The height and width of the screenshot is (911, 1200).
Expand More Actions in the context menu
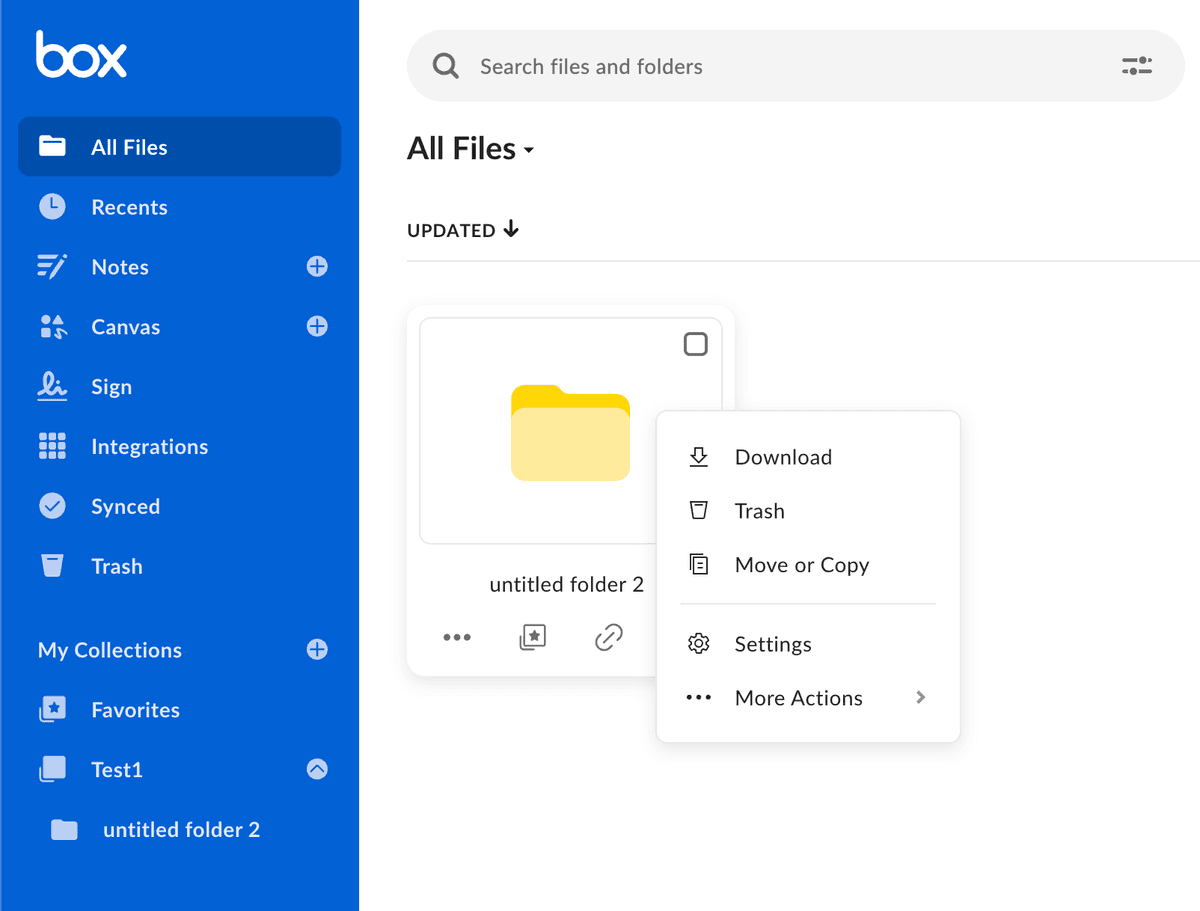pos(798,697)
